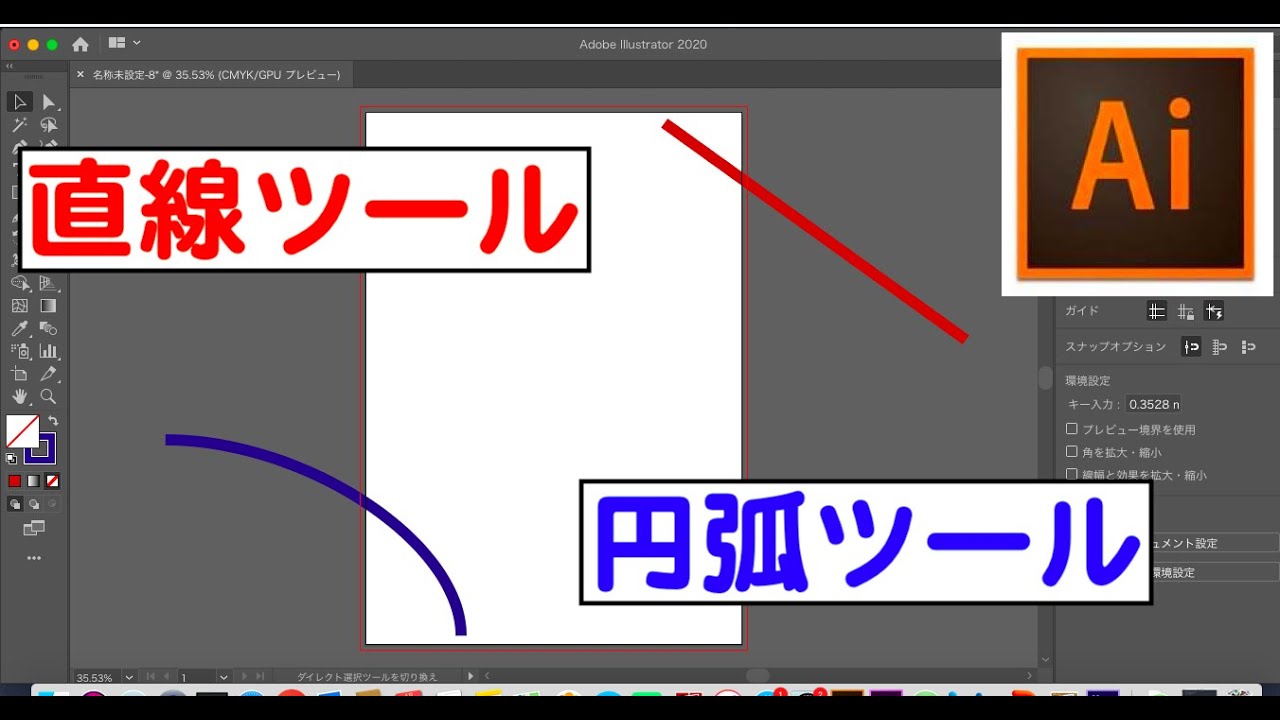Select the Mesh tool
The height and width of the screenshot is (720, 1280).
[19, 306]
